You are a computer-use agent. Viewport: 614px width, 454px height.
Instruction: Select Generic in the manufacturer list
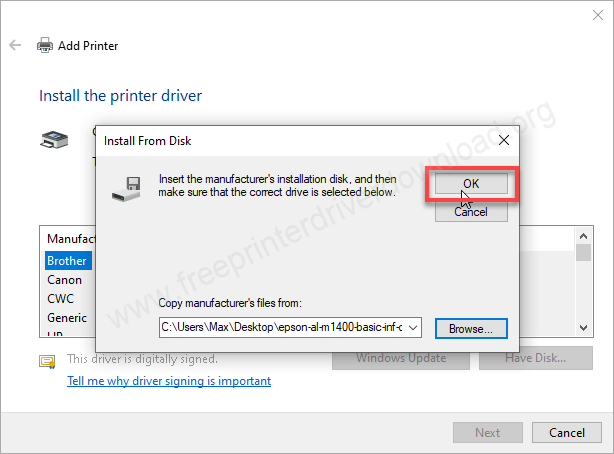pos(67,318)
